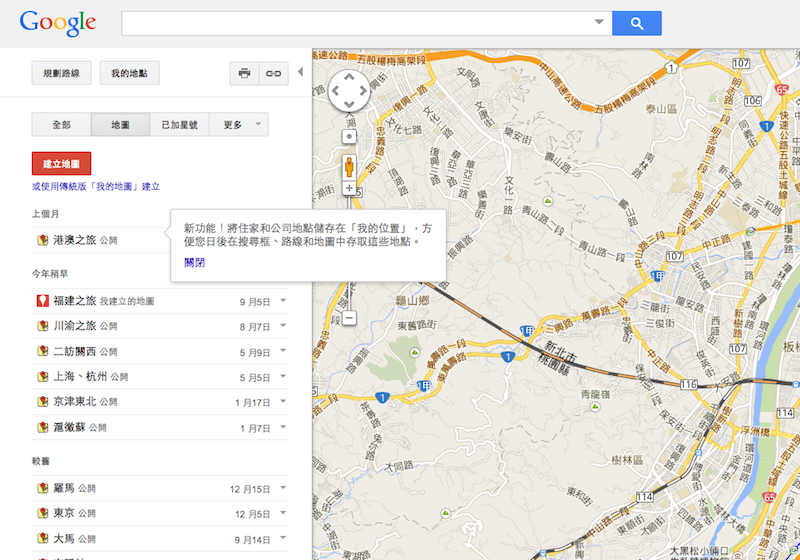Zoom in with the plus button
Image resolution: width=800 pixels, height=560 pixels.
pos(349,188)
